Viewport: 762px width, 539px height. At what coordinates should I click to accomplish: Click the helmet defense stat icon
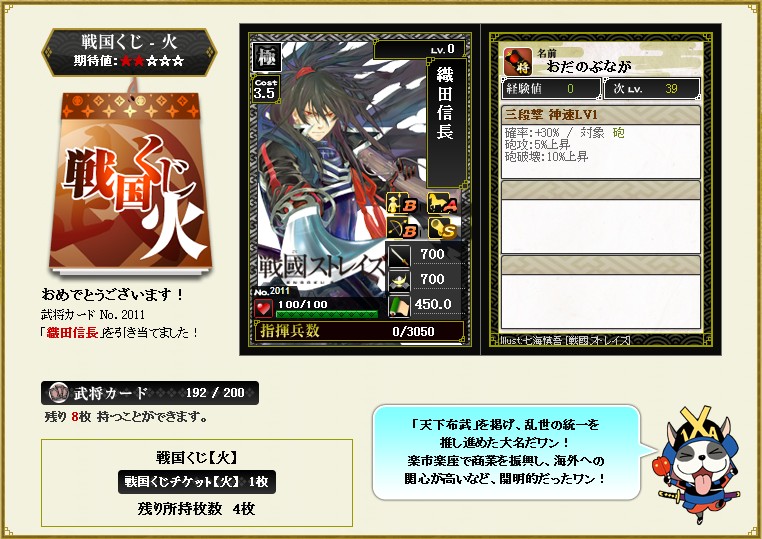click(399, 280)
